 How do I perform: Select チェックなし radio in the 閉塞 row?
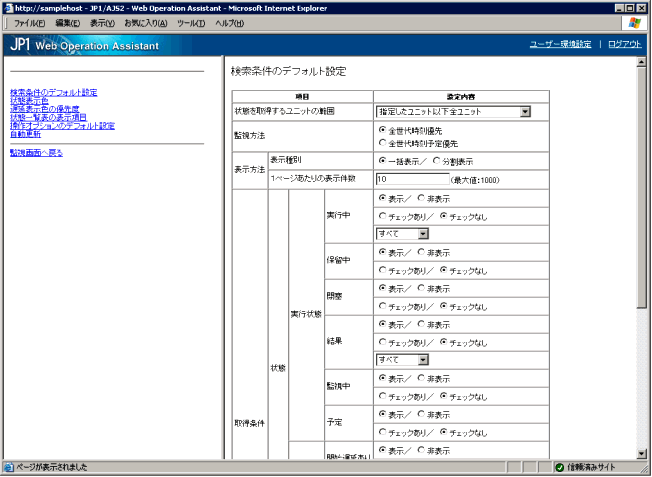point(443,306)
